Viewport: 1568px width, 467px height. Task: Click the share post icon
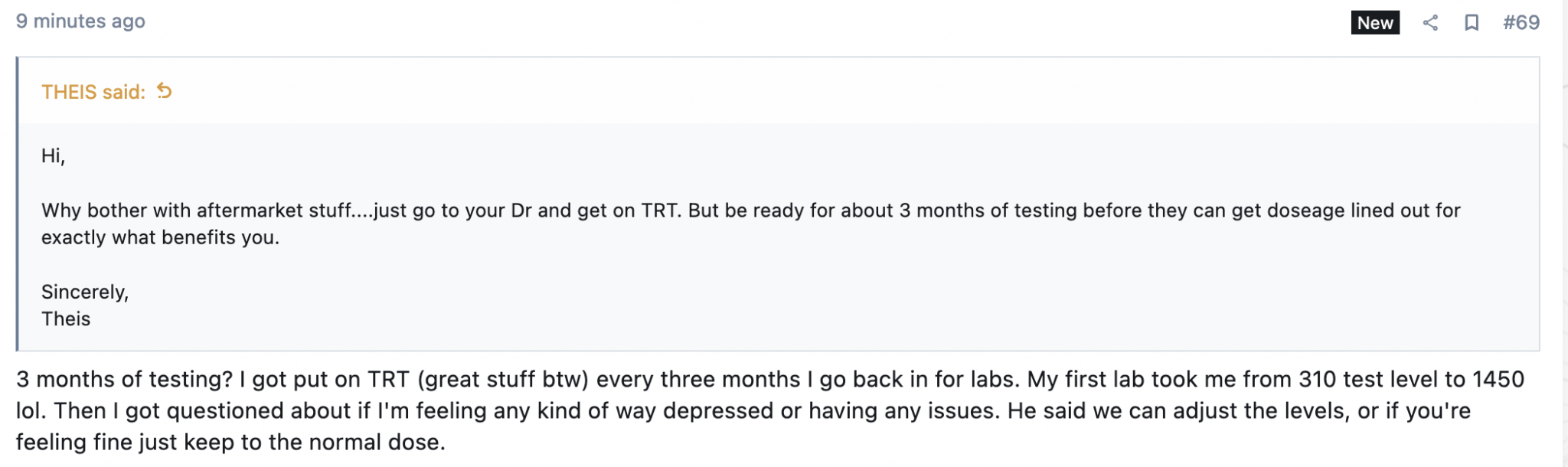click(1430, 23)
